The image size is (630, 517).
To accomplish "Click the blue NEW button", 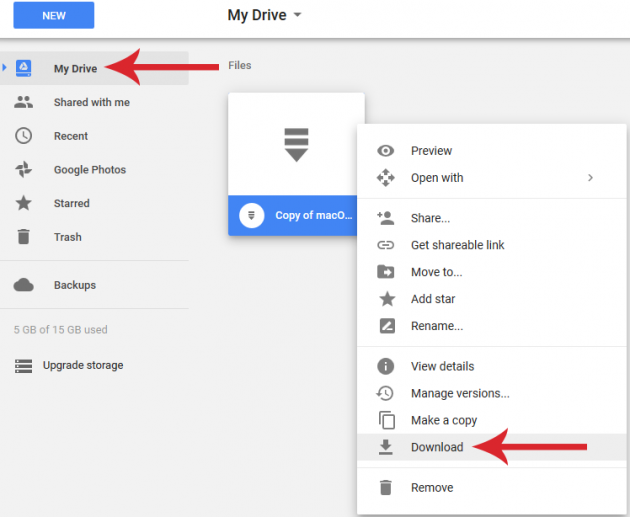I will (x=54, y=16).
